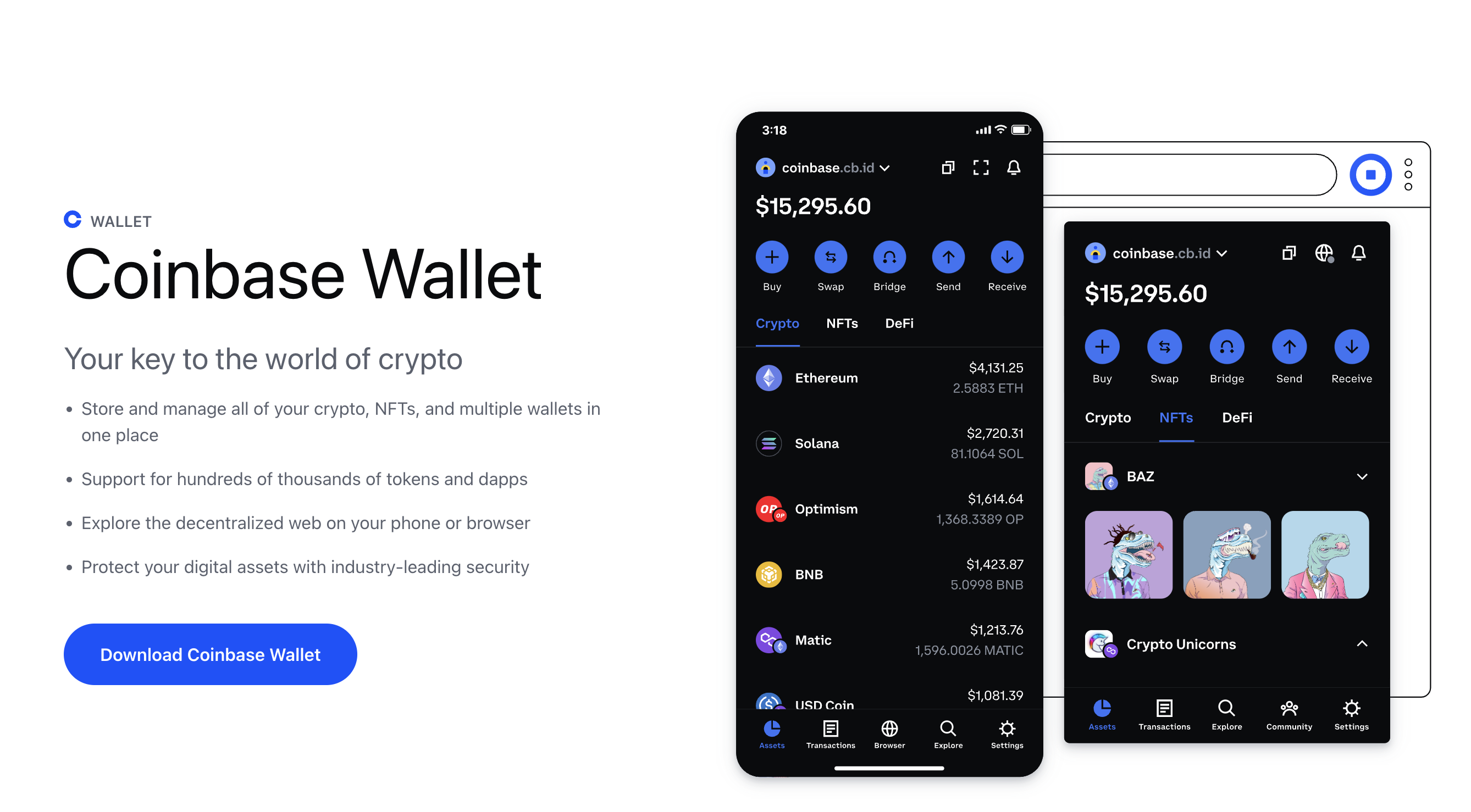Click Download Coinbase Wallet button
1471x812 pixels.
(x=211, y=655)
